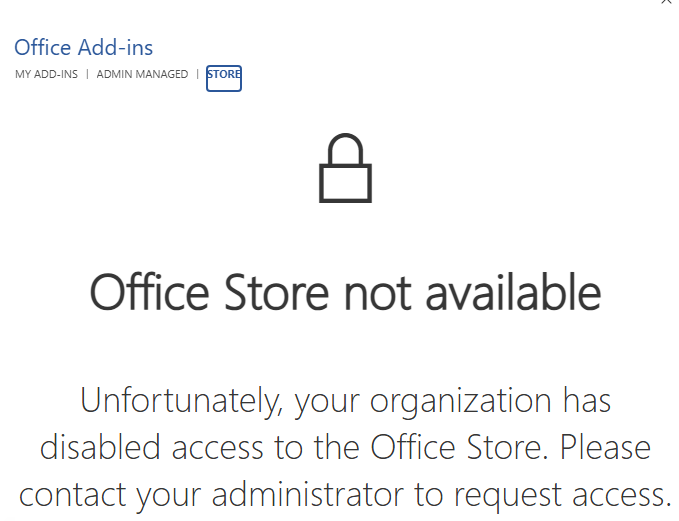Image resolution: width=679 pixels, height=521 pixels.
Task: Open the ADMIN MANAGED tab
Action: (x=142, y=75)
